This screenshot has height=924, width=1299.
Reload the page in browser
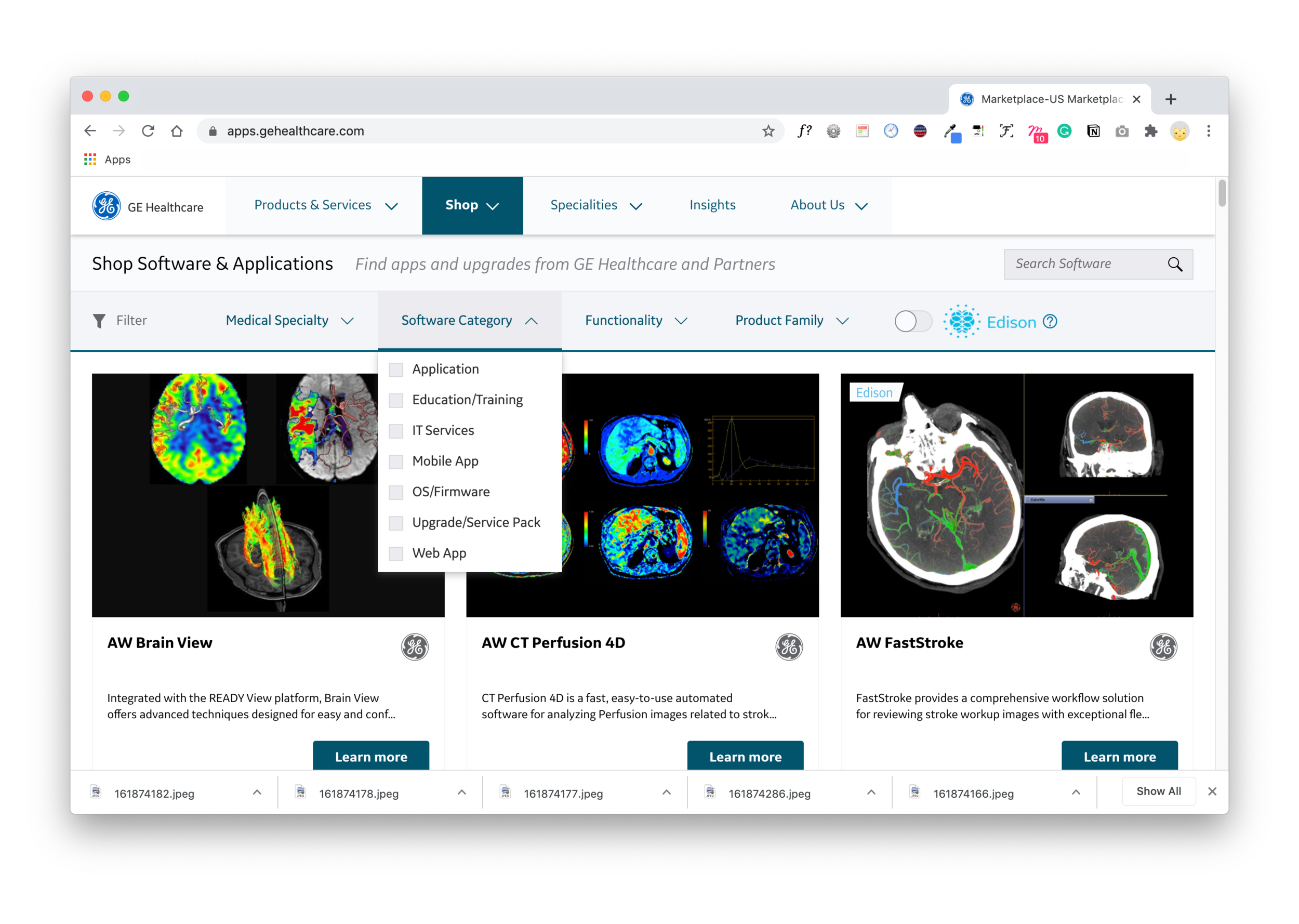149,131
